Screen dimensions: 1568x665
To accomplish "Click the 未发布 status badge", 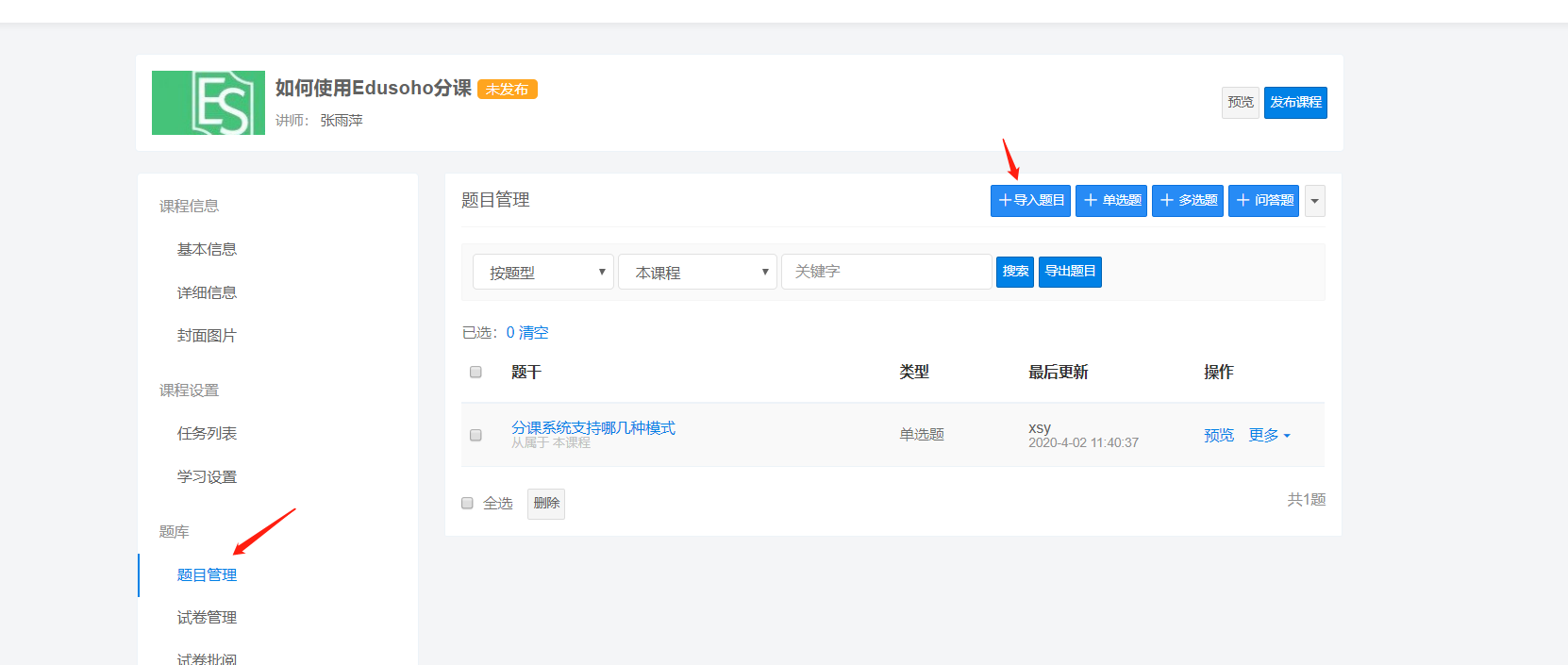I will [x=508, y=90].
